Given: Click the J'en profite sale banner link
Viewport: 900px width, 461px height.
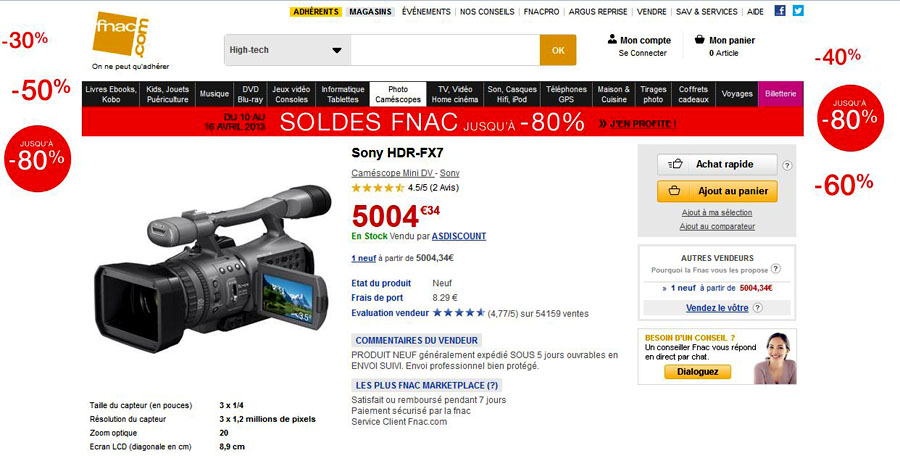Looking at the screenshot, I should [637, 123].
